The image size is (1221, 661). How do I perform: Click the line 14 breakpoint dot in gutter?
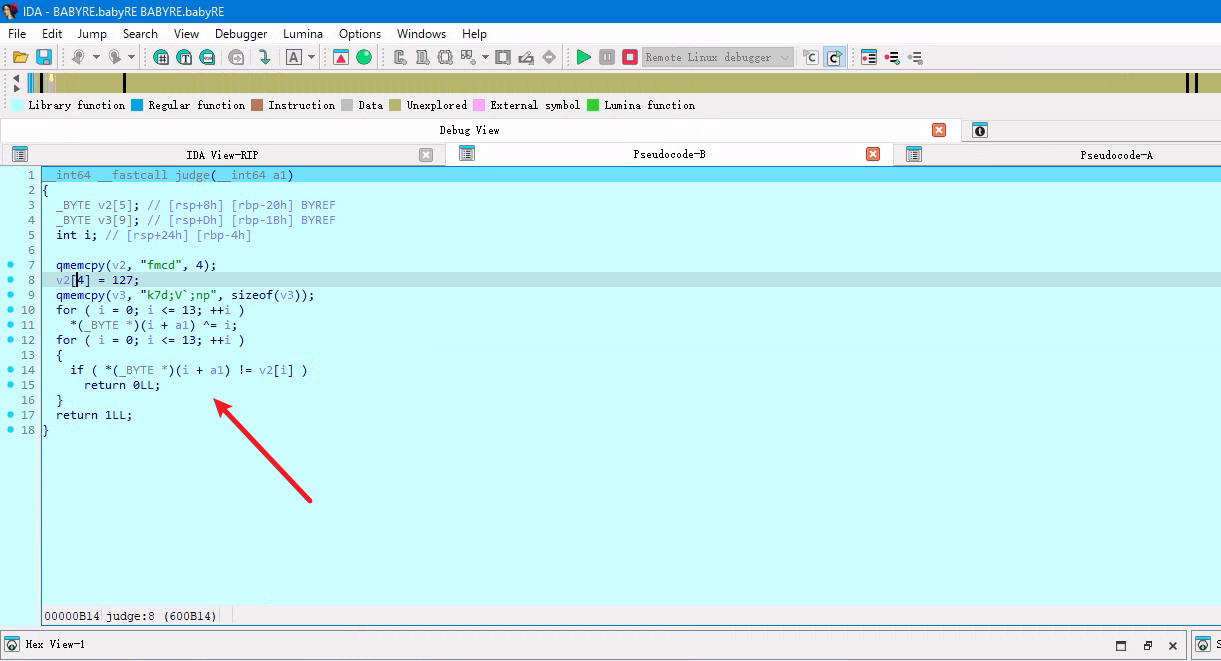[x=11, y=370]
